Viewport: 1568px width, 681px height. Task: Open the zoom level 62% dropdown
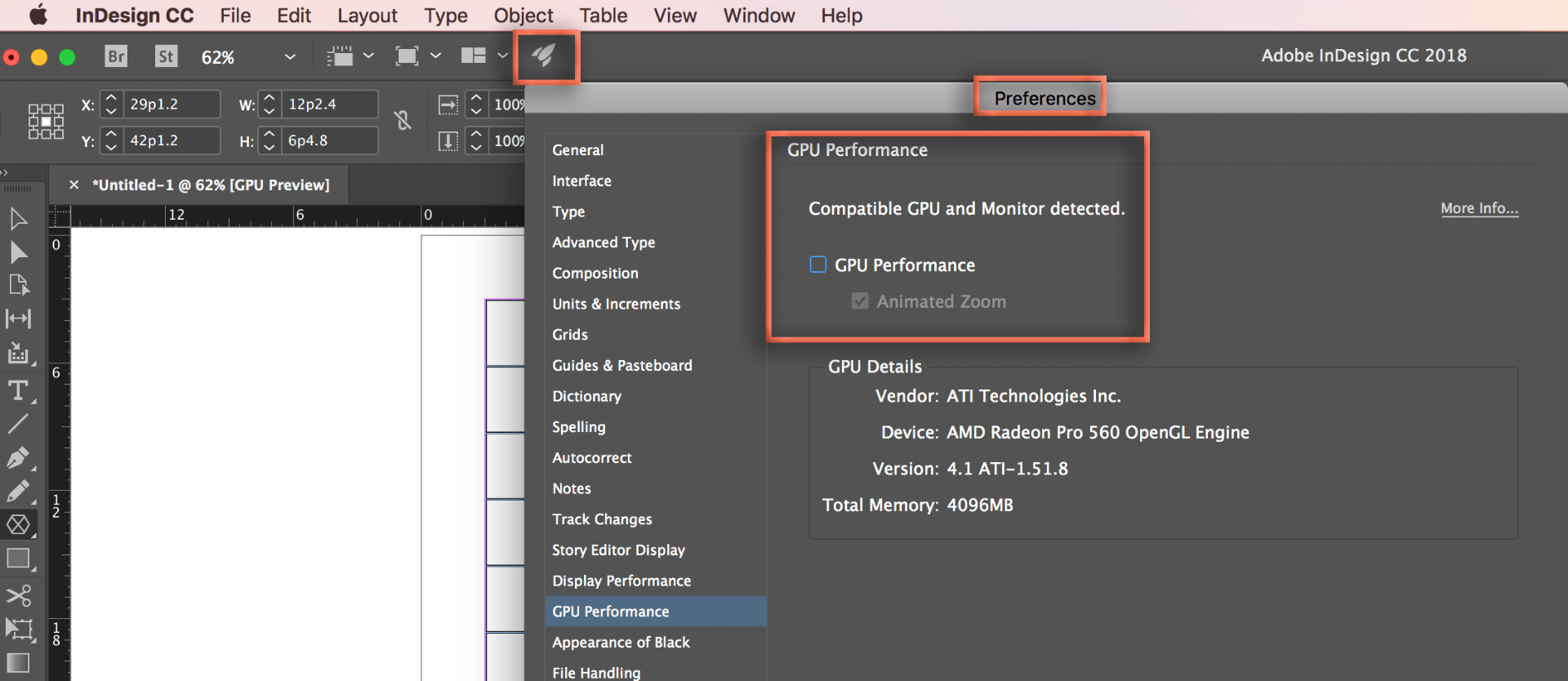(290, 57)
